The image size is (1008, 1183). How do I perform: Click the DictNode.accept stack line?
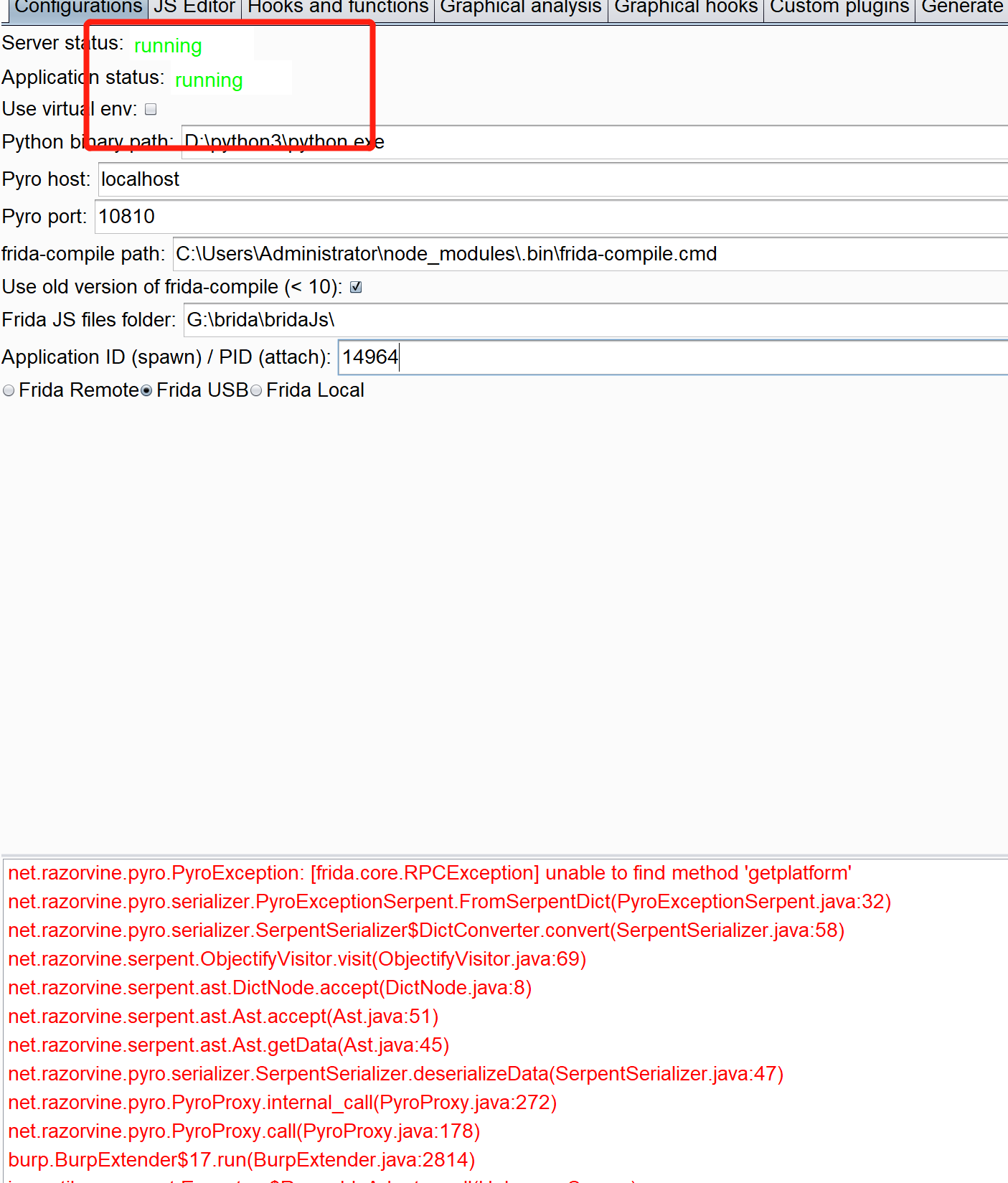pos(270,988)
